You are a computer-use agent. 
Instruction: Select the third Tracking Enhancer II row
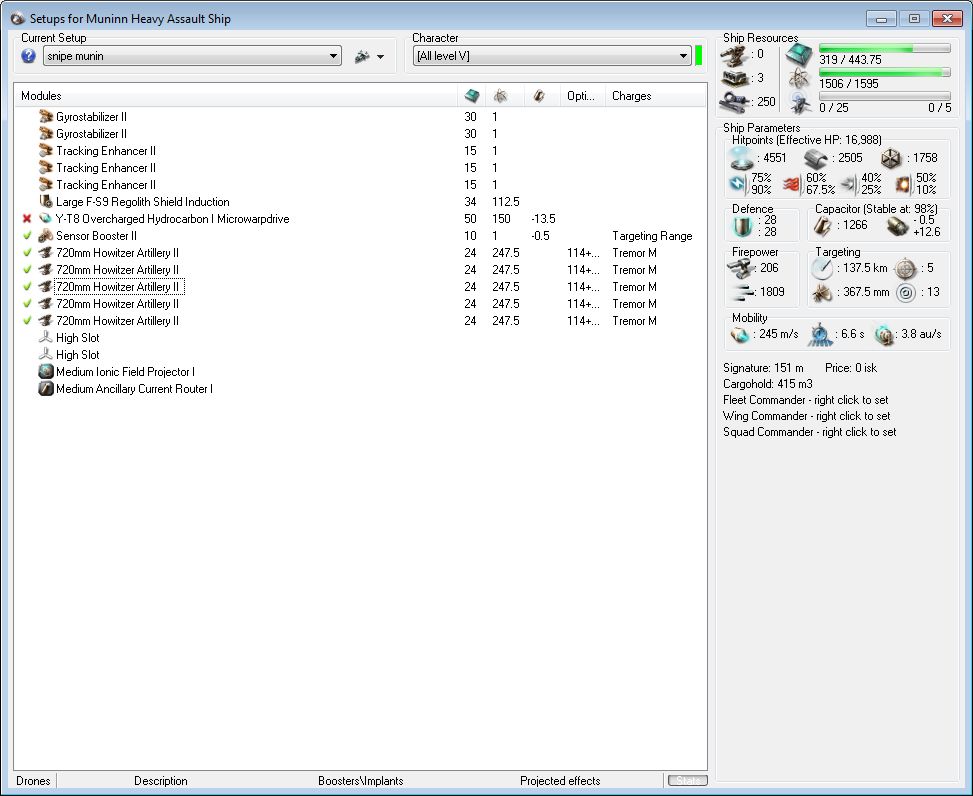click(360, 185)
